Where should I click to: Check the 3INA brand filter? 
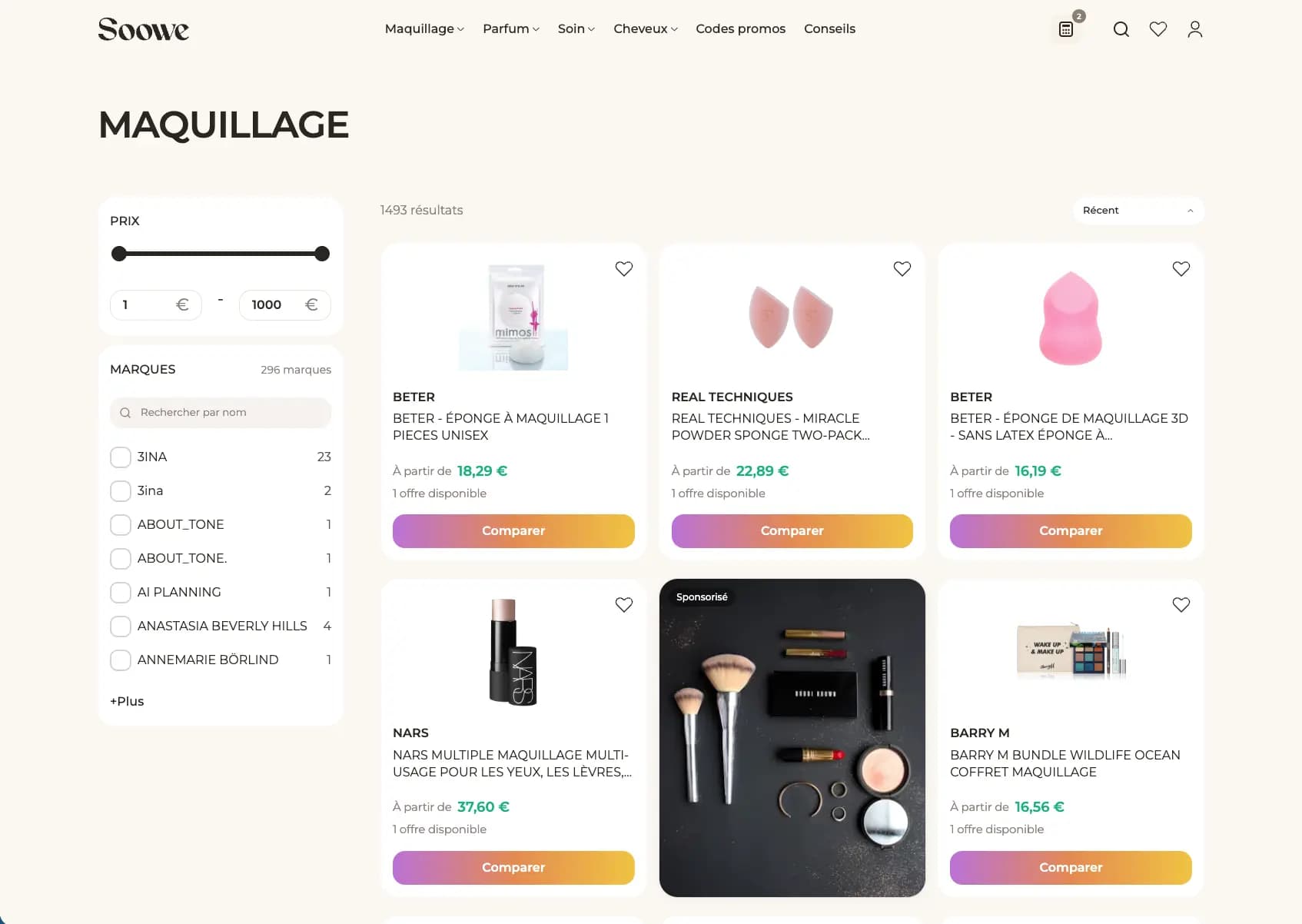click(x=121, y=457)
